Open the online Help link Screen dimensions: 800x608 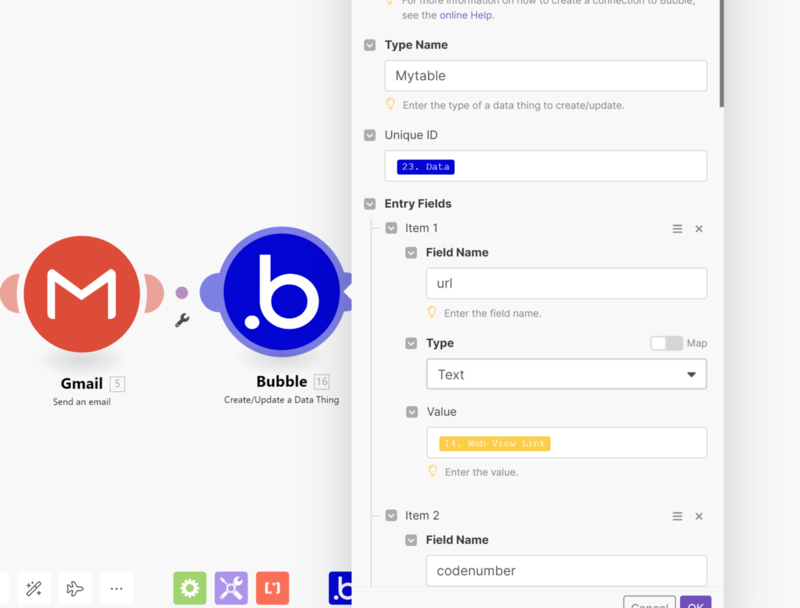(466, 15)
